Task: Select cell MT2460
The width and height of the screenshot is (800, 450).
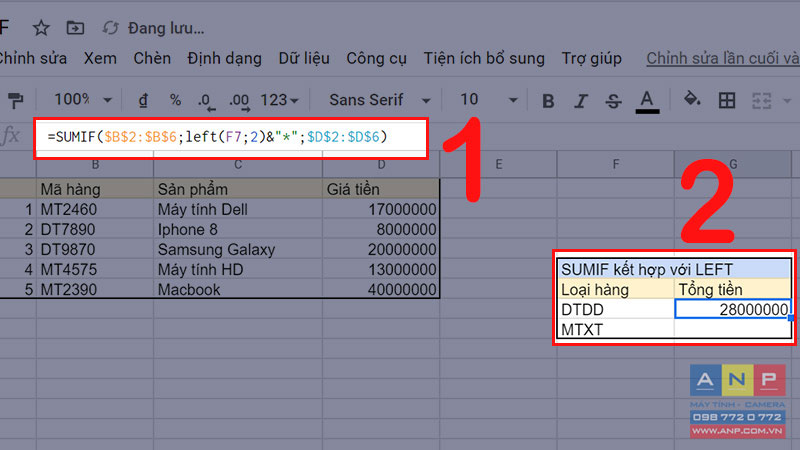Action: tap(95, 209)
